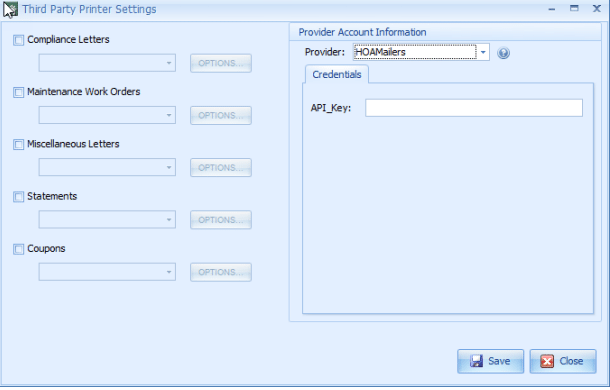
Task: Minimize the Third Party Printer Settings window
Action: (552, 9)
